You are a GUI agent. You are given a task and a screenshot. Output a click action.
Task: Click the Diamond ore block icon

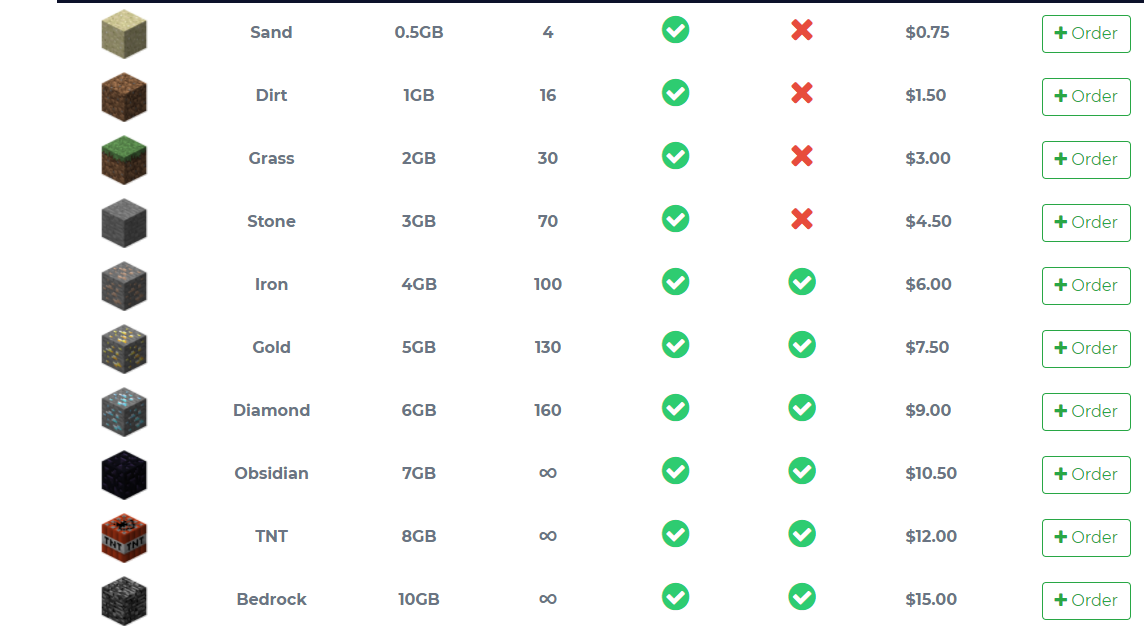(124, 412)
